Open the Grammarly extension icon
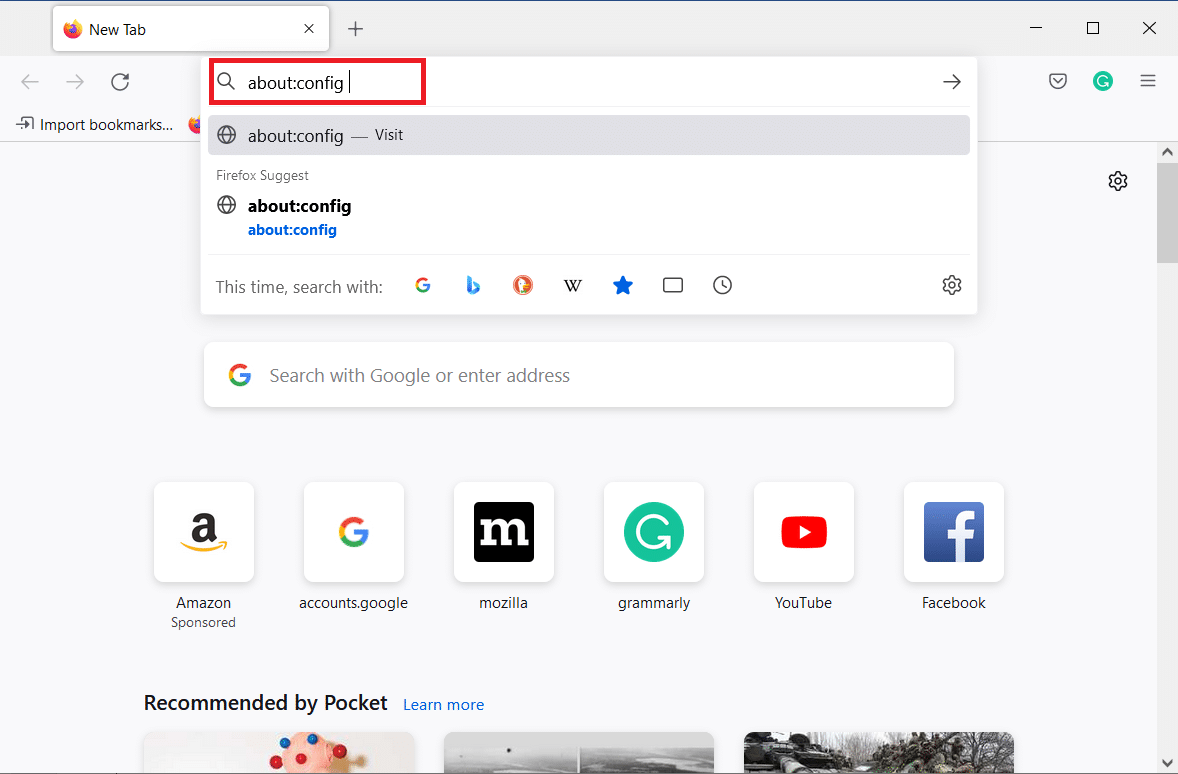The width and height of the screenshot is (1178, 774). pyautogui.click(x=1103, y=81)
